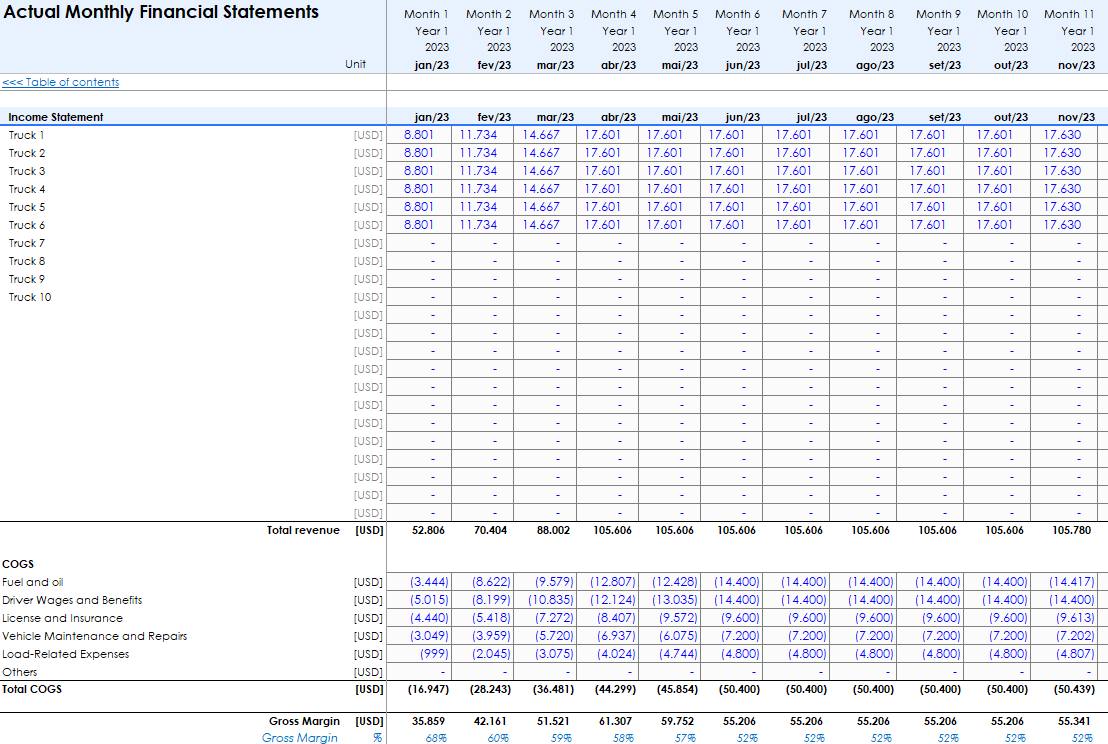
Task: Select Truck 1 revenue cell for jan/23
Action: [x=419, y=135]
